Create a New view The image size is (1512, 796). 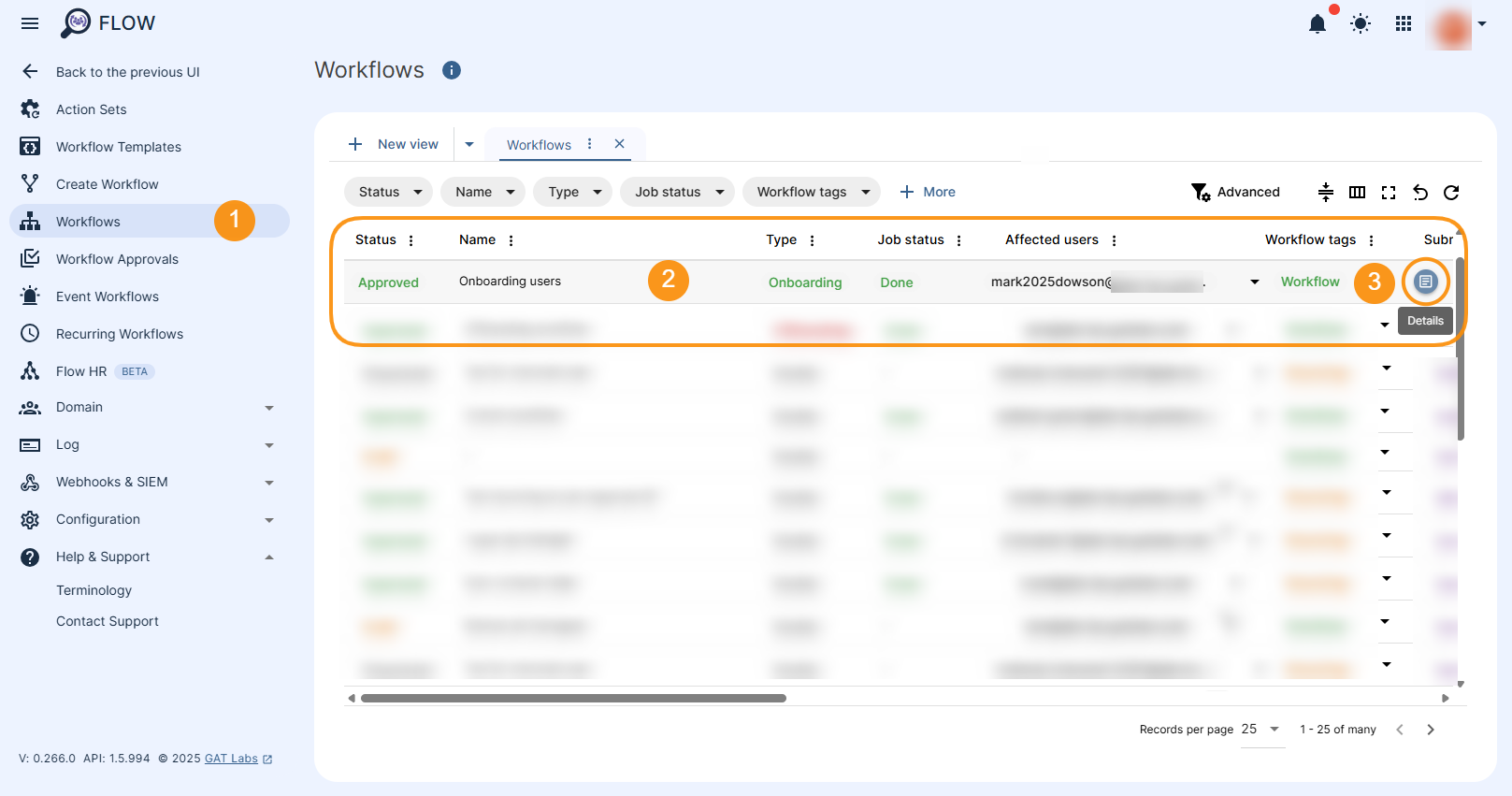pos(393,144)
